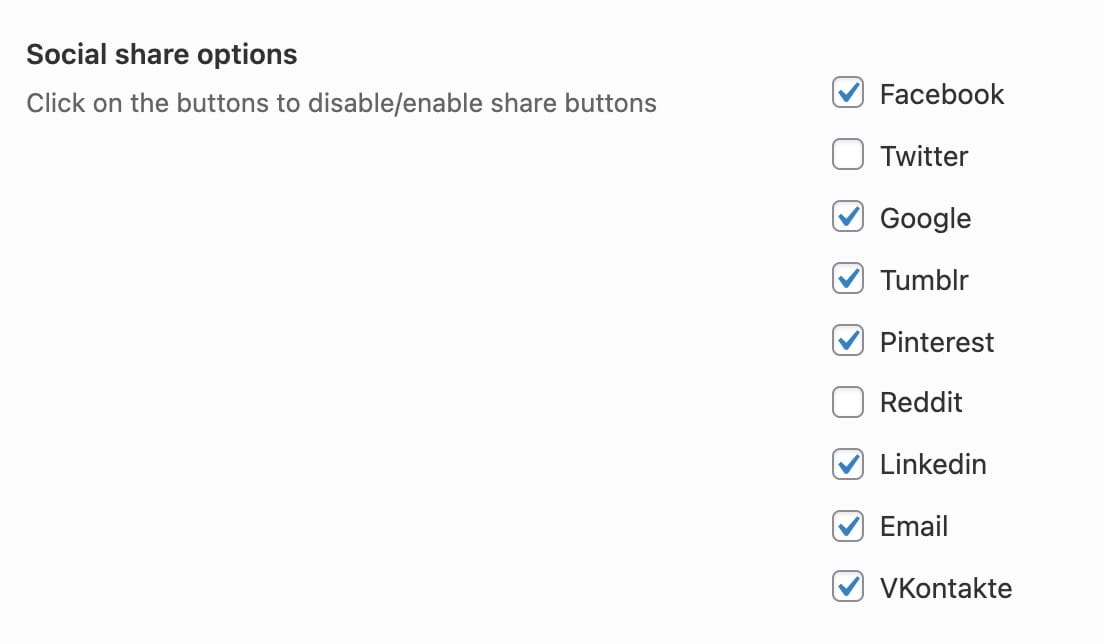Screen dimensions: 1104x644
Task: Click the Pinterest option label
Action: 936,342
